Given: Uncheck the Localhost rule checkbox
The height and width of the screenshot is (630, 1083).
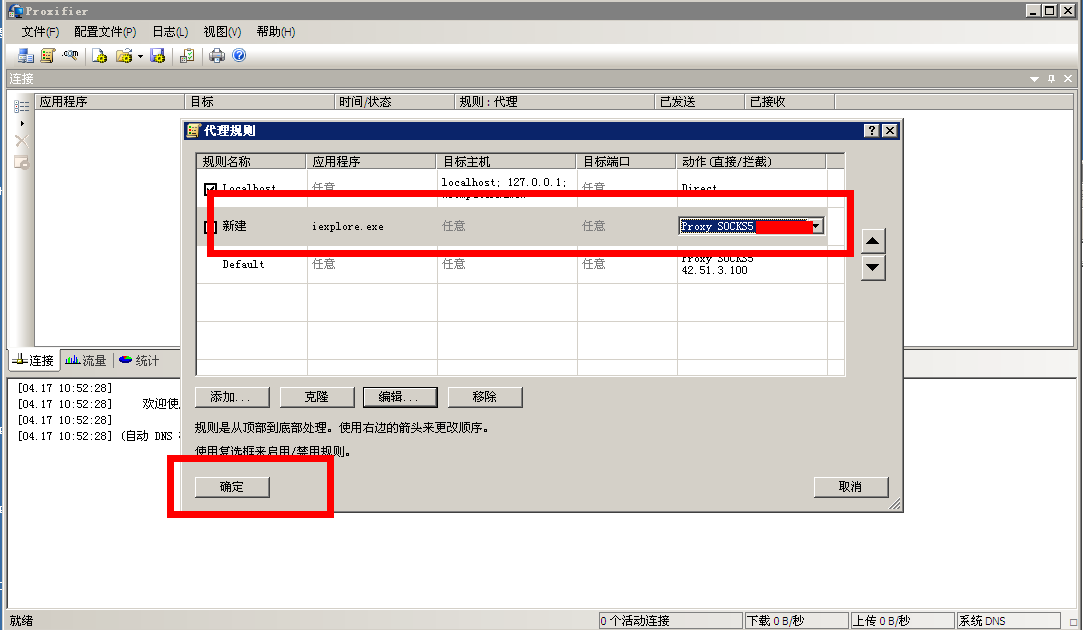Looking at the screenshot, I should tap(210, 189).
